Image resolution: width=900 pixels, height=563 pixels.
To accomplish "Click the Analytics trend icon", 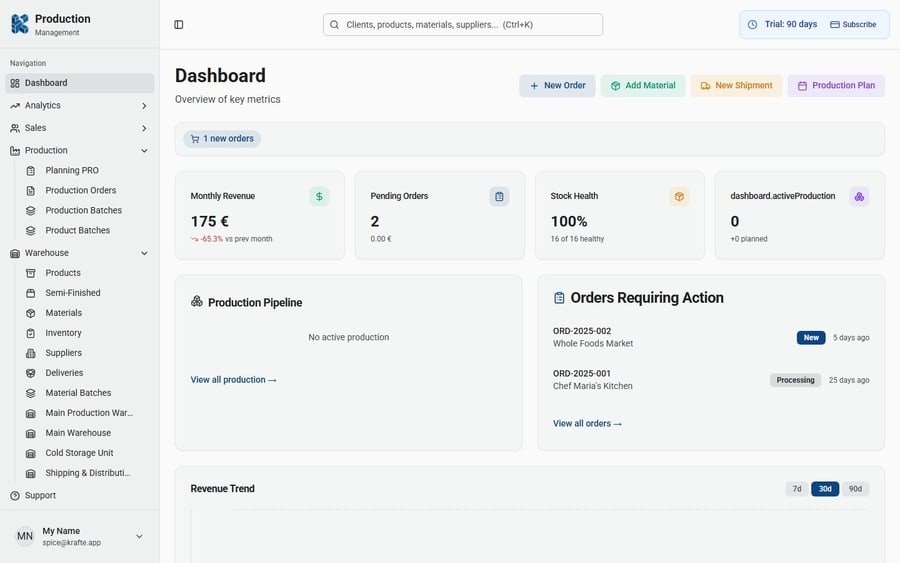I will (15, 106).
